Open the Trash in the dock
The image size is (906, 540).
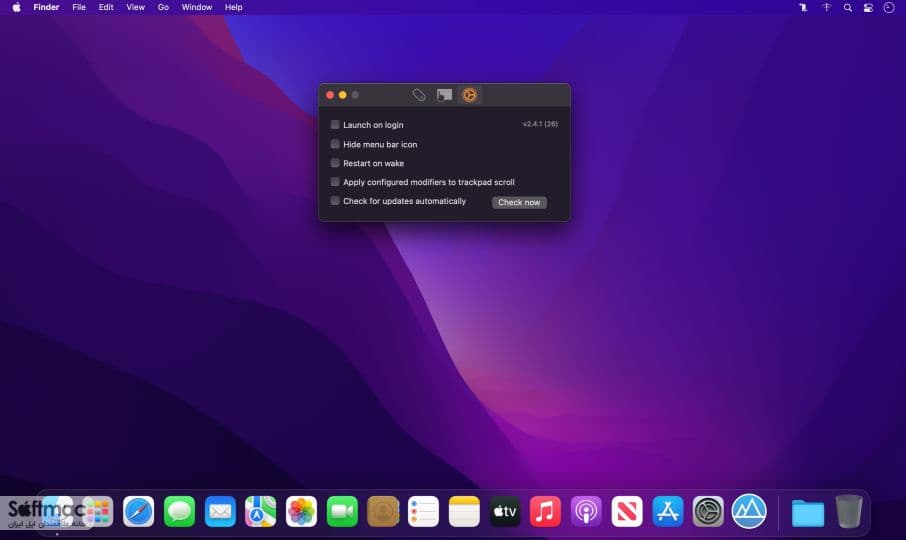[849, 511]
